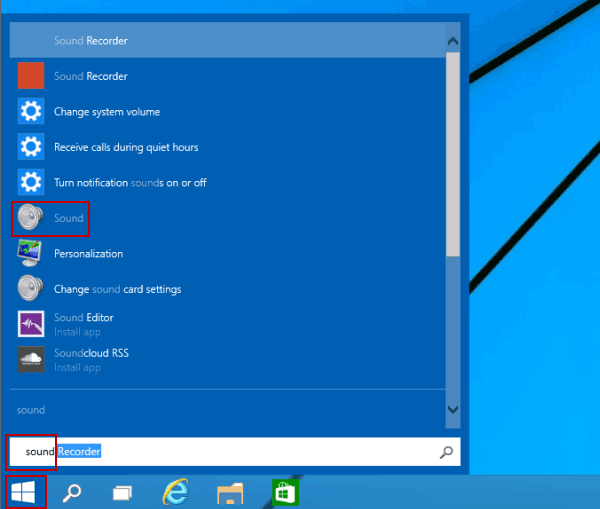Screen dimensions: 600x509
Task: Open Change system volume setting
Action: coord(227,111)
